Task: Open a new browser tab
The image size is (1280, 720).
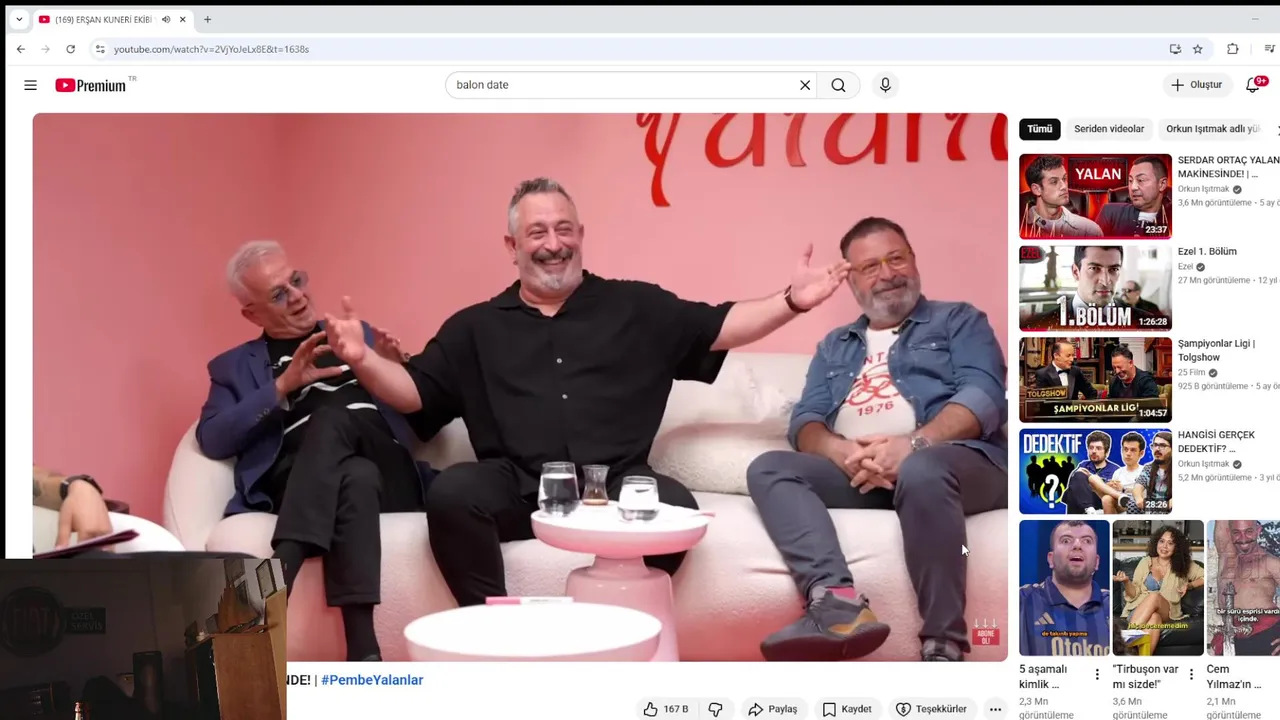Action: [207, 19]
